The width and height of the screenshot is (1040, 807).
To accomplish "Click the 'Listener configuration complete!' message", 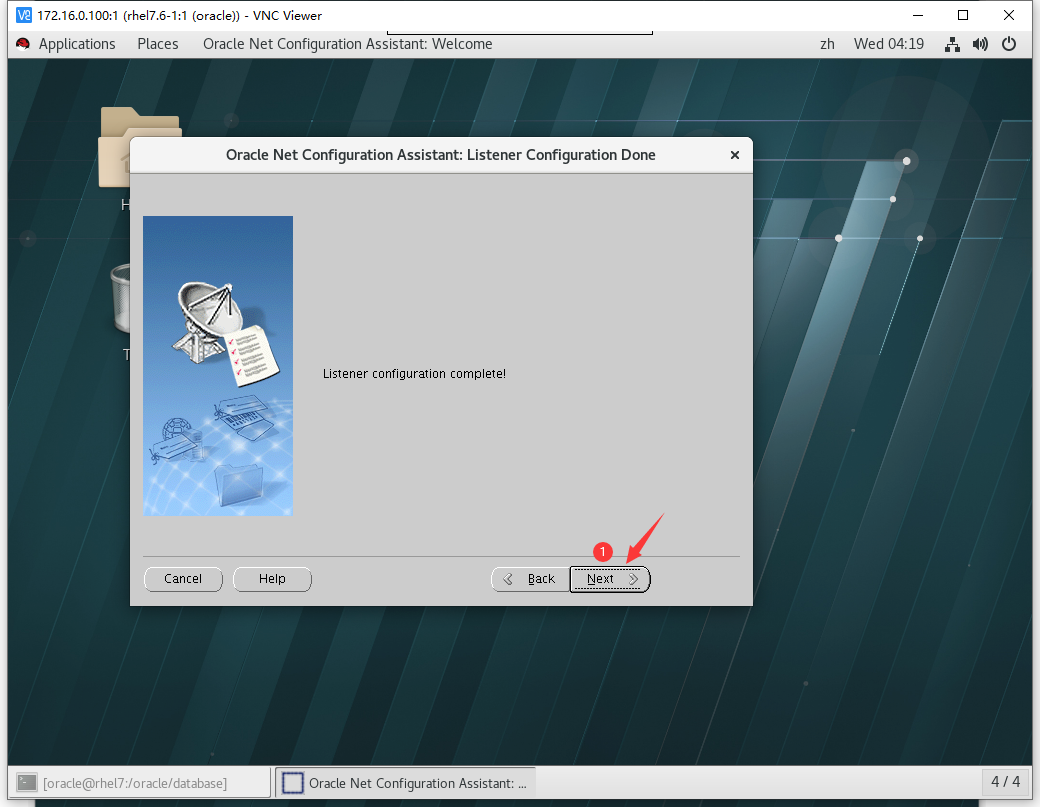I will [415, 374].
